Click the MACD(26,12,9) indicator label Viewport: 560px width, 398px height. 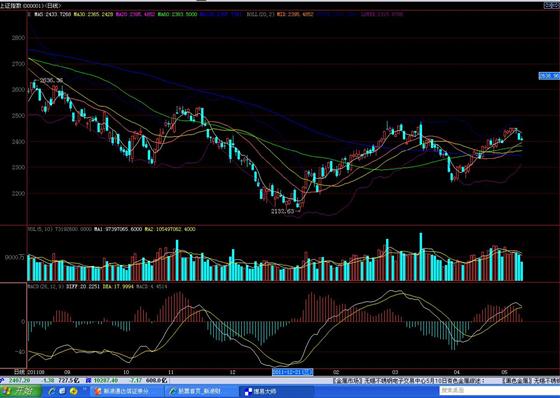(x=46, y=287)
